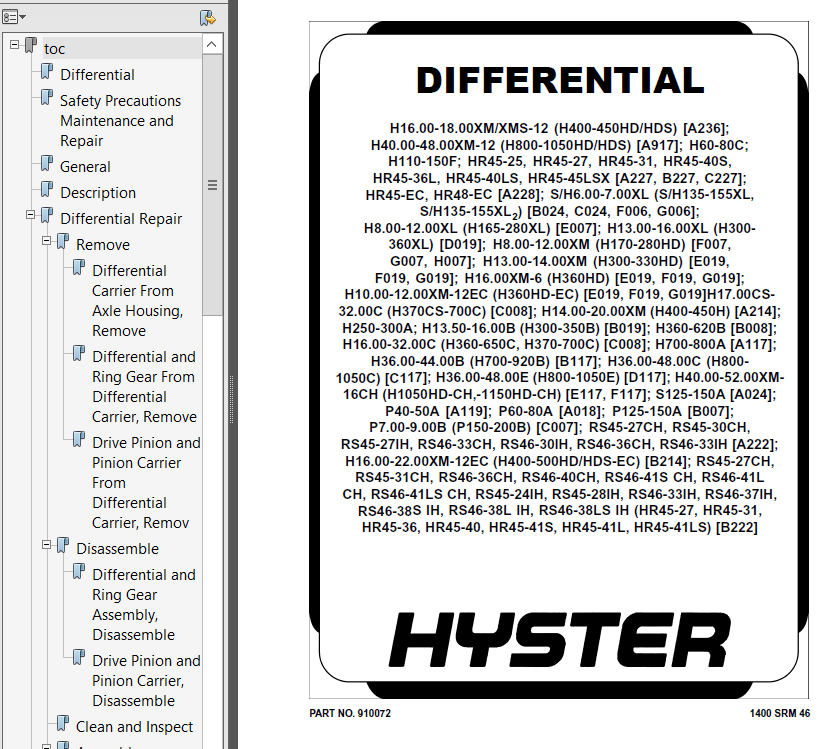Select the toc bookmark

(x=54, y=49)
